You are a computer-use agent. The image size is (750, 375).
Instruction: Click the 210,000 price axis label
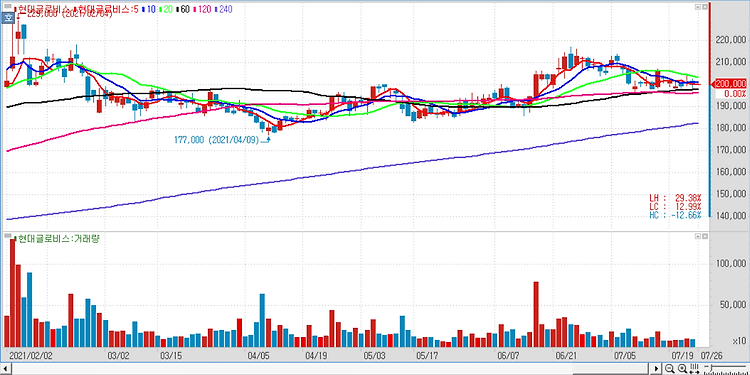[732, 62]
